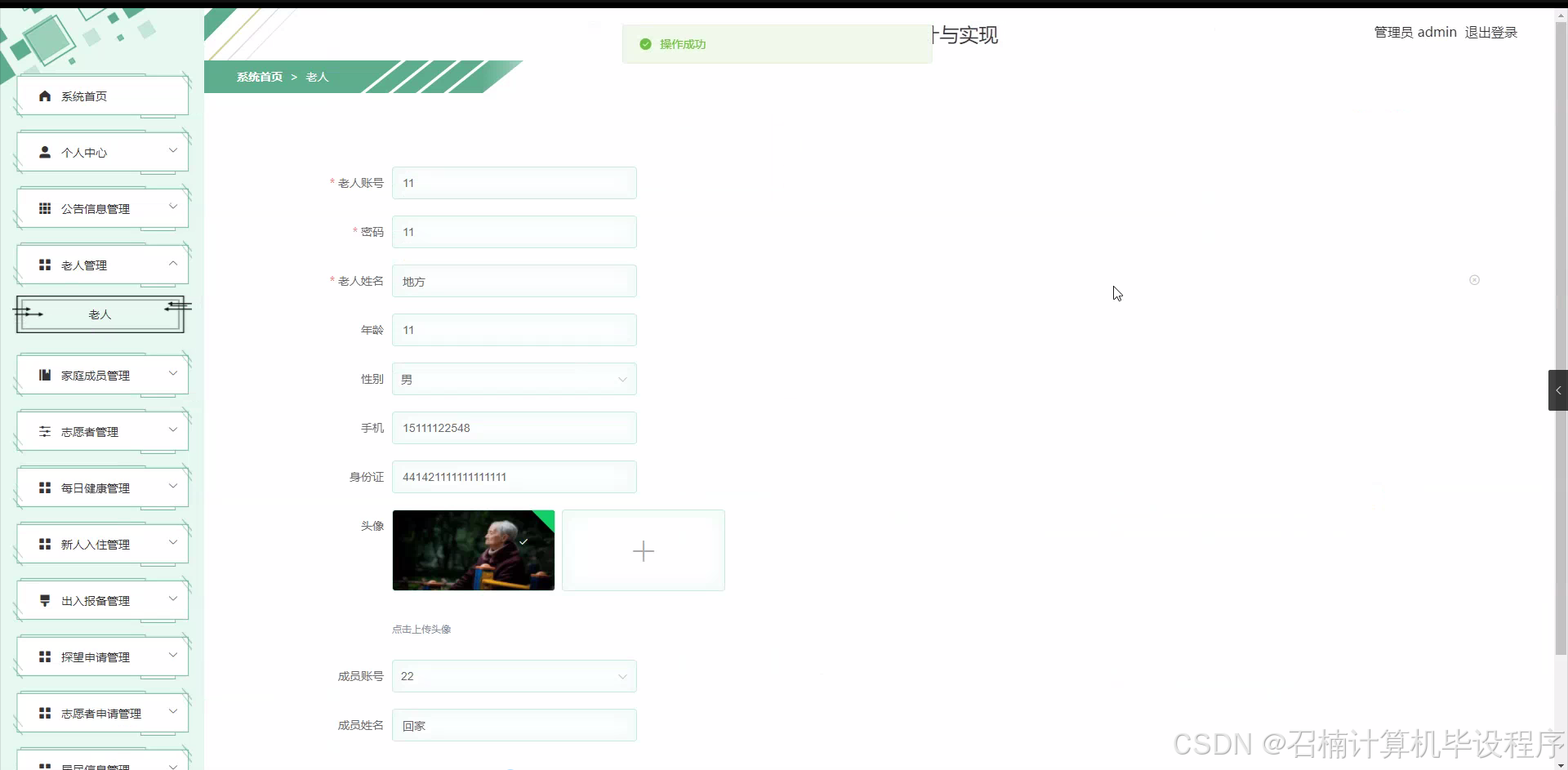The image size is (1568, 770).
Task: Open 志愿者管理 menu label
Action: 90,432
